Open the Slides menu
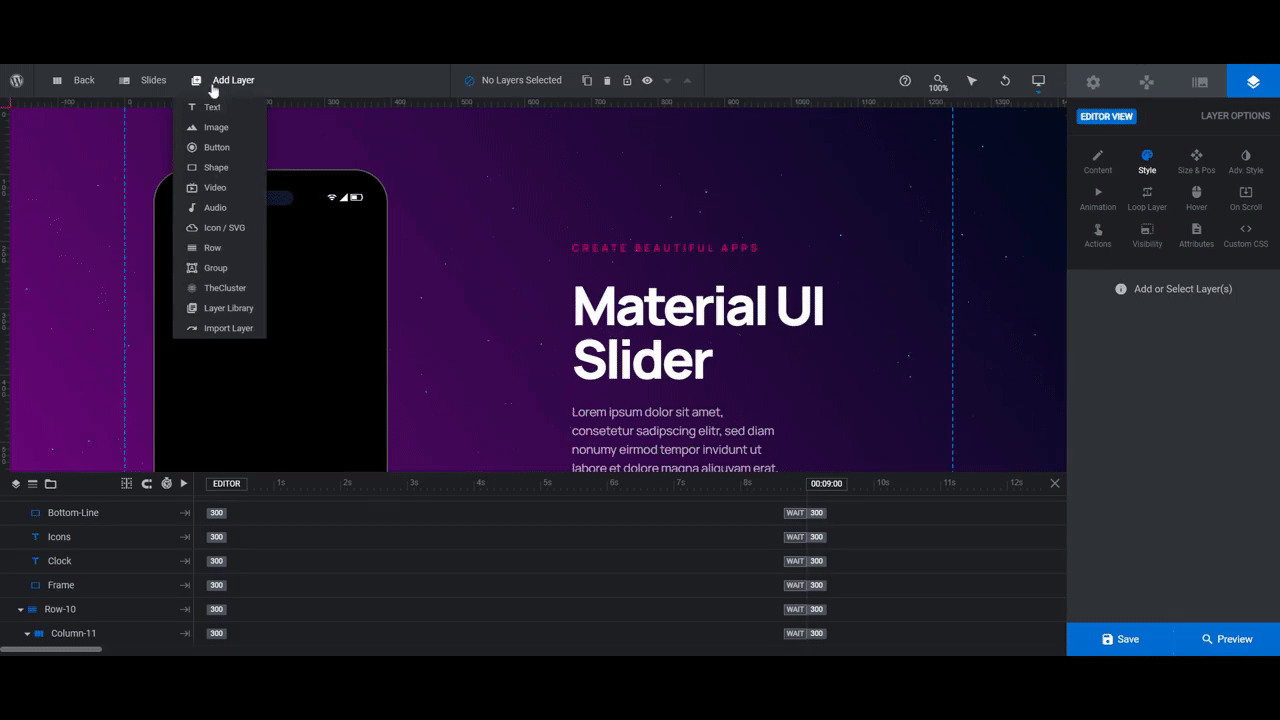1280x720 pixels. pyautogui.click(x=143, y=81)
